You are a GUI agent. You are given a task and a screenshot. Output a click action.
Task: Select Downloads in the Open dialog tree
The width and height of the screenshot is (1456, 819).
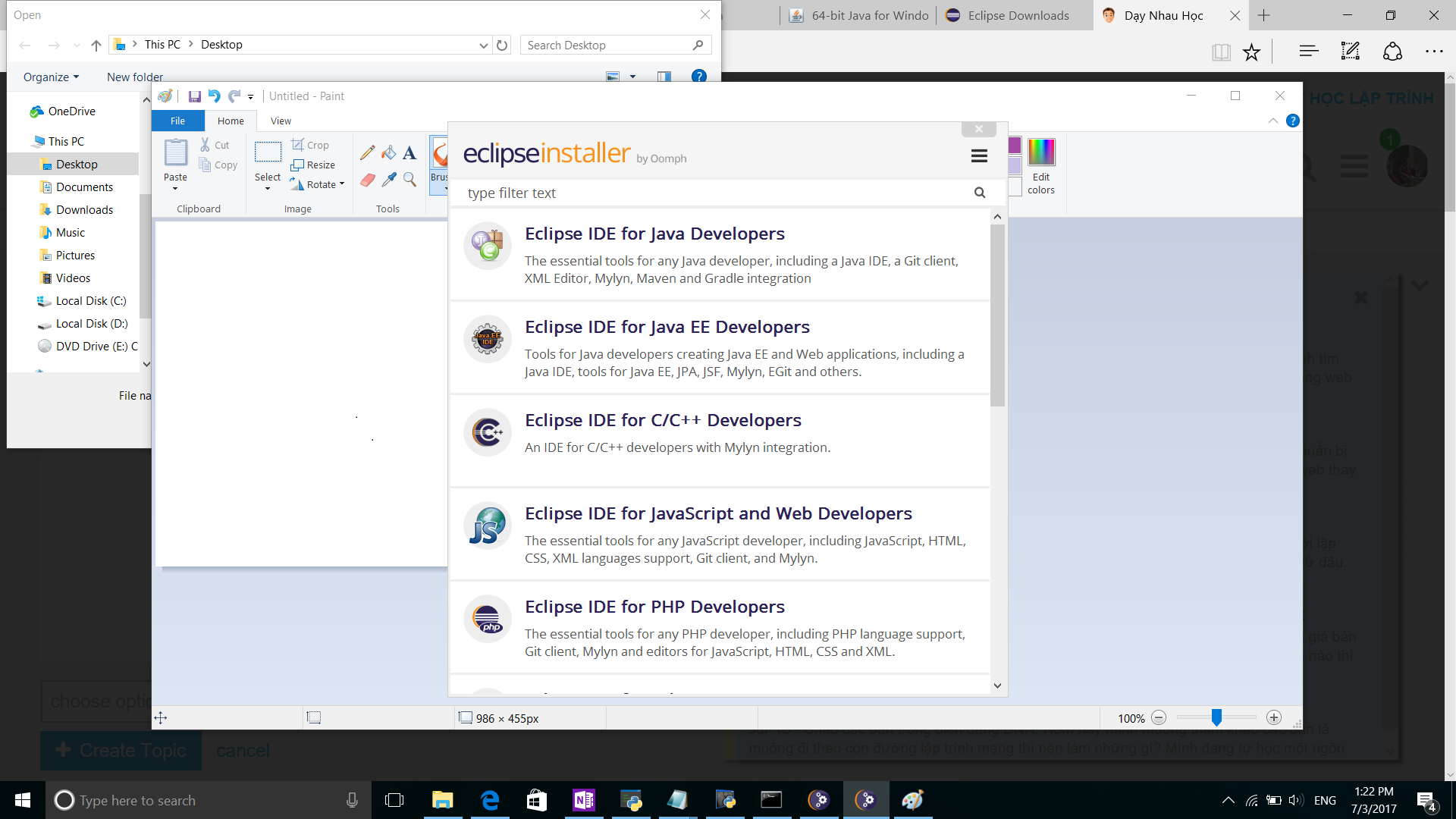click(x=84, y=209)
